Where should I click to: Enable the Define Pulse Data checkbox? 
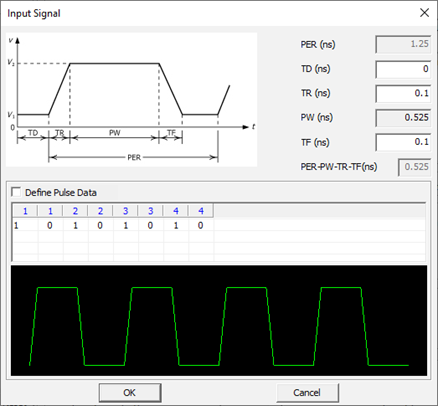[x=16, y=192]
